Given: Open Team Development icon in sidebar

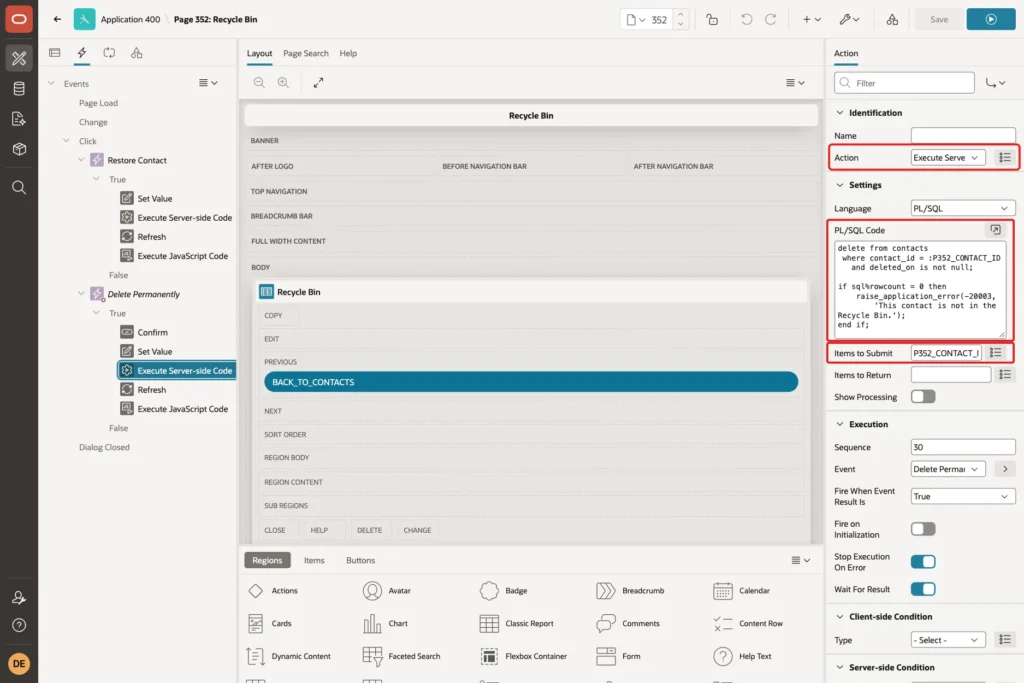Looking at the screenshot, I should pos(19,119).
